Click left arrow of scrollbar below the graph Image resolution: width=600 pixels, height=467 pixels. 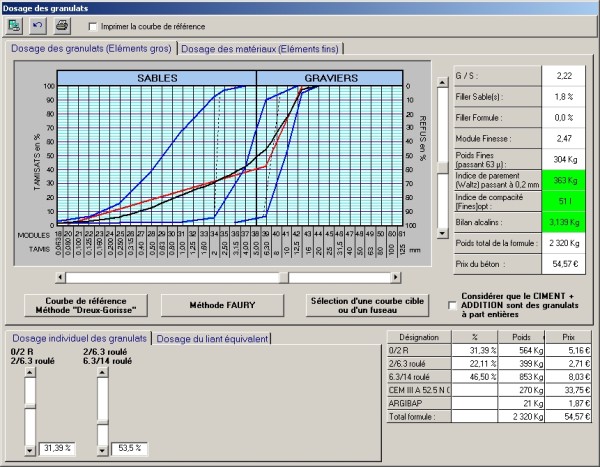click(60, 276)
